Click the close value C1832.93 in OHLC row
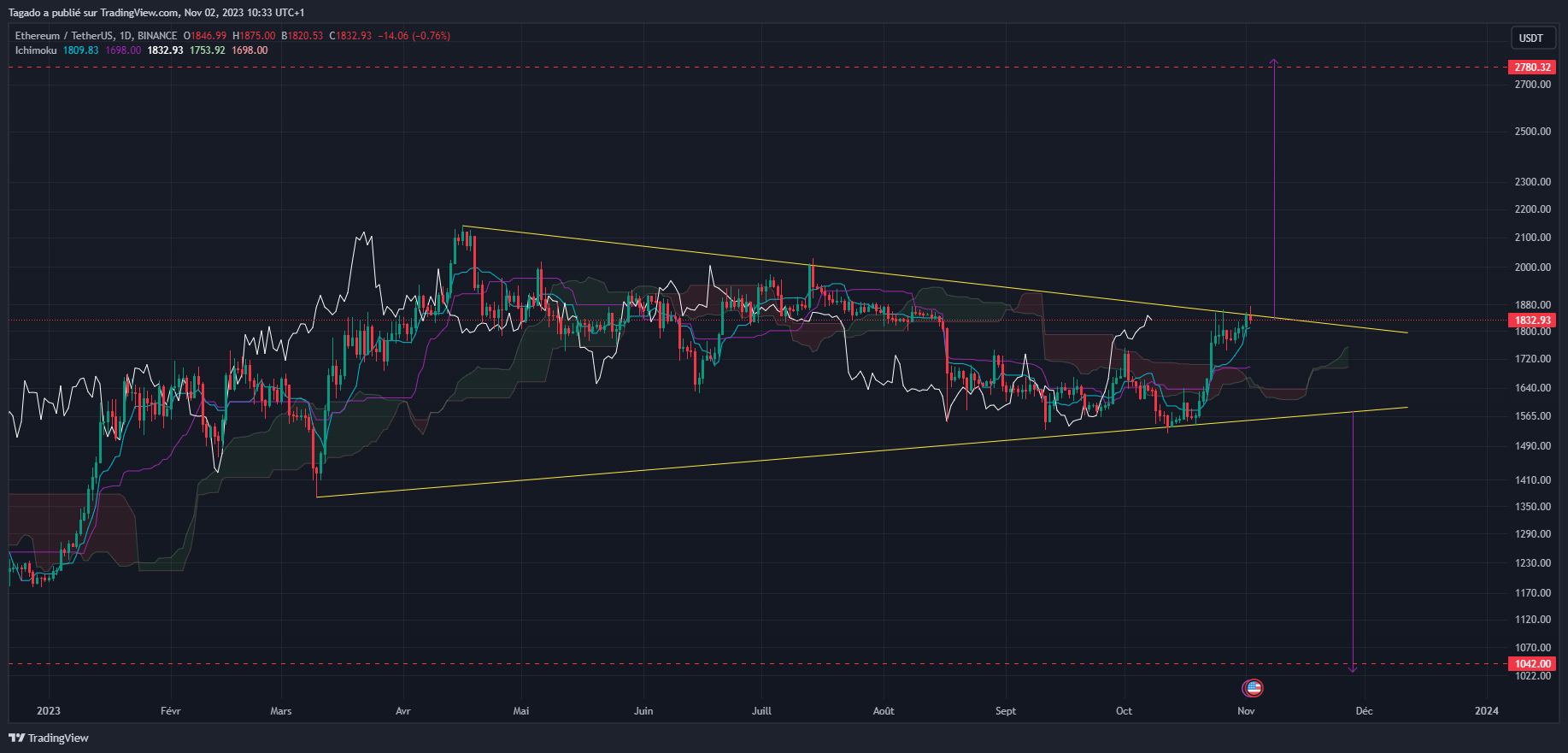The width and height of the screenshot is (1568, 753). pyautogui.click(x=350, y=36)
